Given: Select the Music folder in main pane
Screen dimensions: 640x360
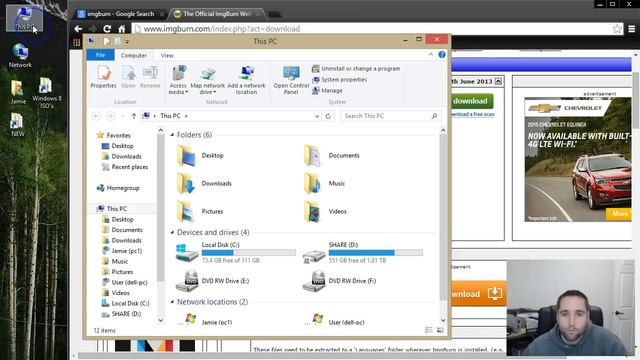Looking at the screenshot, I should point(325,183).
